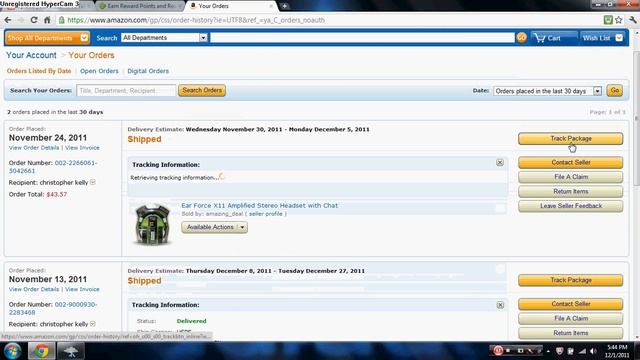Click Go button next to date filter
This screenshot has width=640, height=360.
coord(615,90)
